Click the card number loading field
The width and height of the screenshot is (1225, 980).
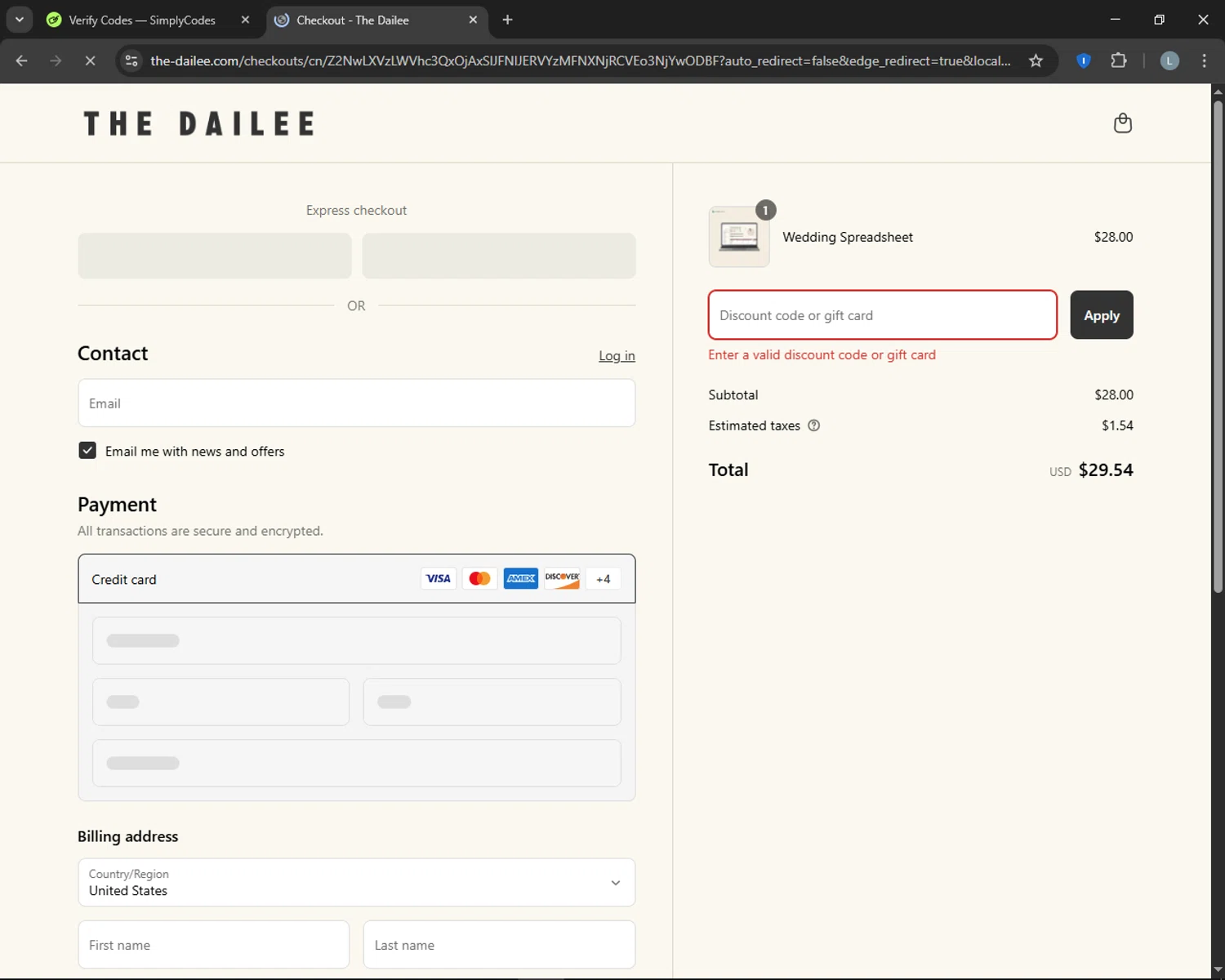tap(356, 640)
